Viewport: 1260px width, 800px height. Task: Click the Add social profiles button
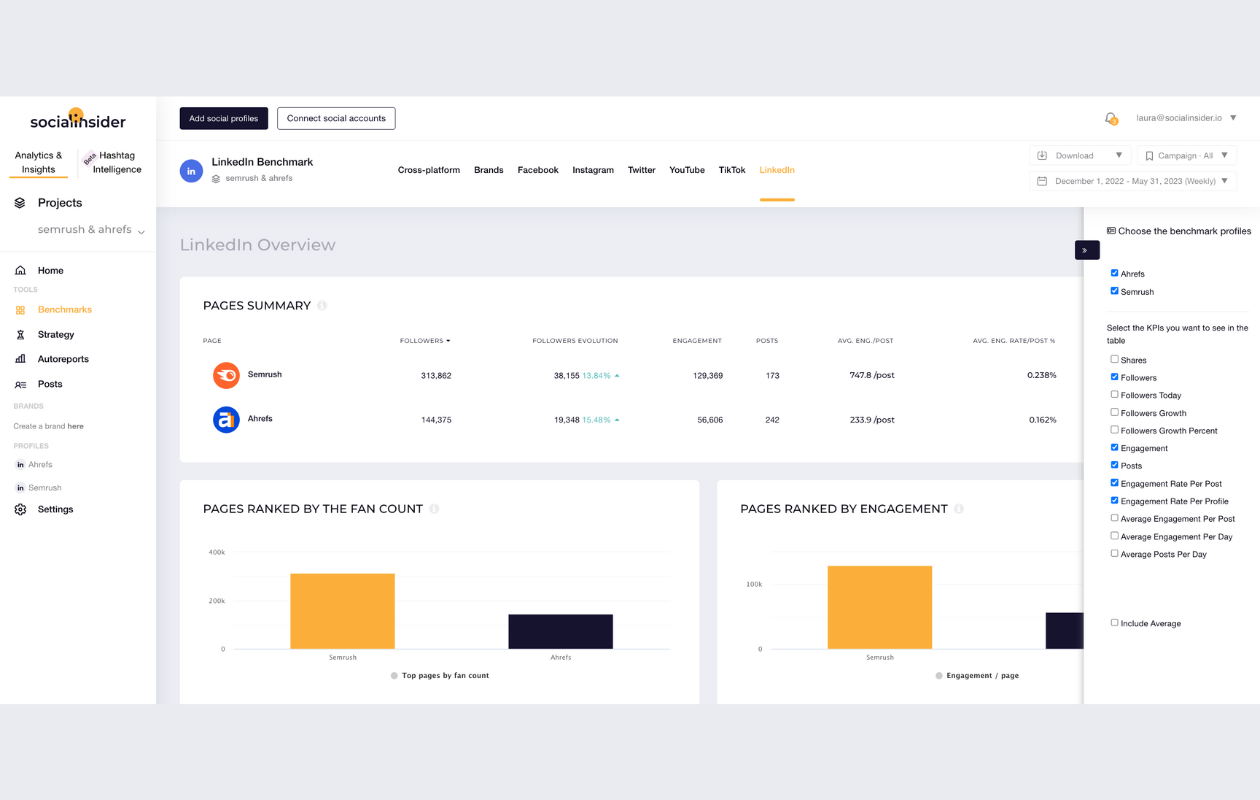pos(224,118)
